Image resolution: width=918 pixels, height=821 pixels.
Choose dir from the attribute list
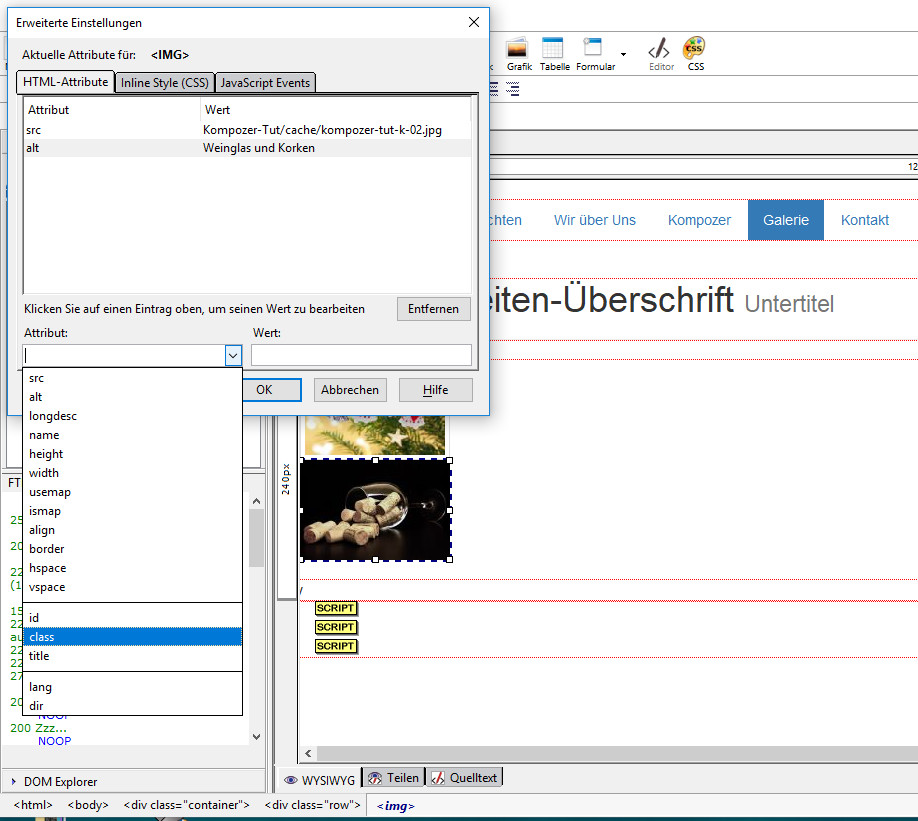132,706
